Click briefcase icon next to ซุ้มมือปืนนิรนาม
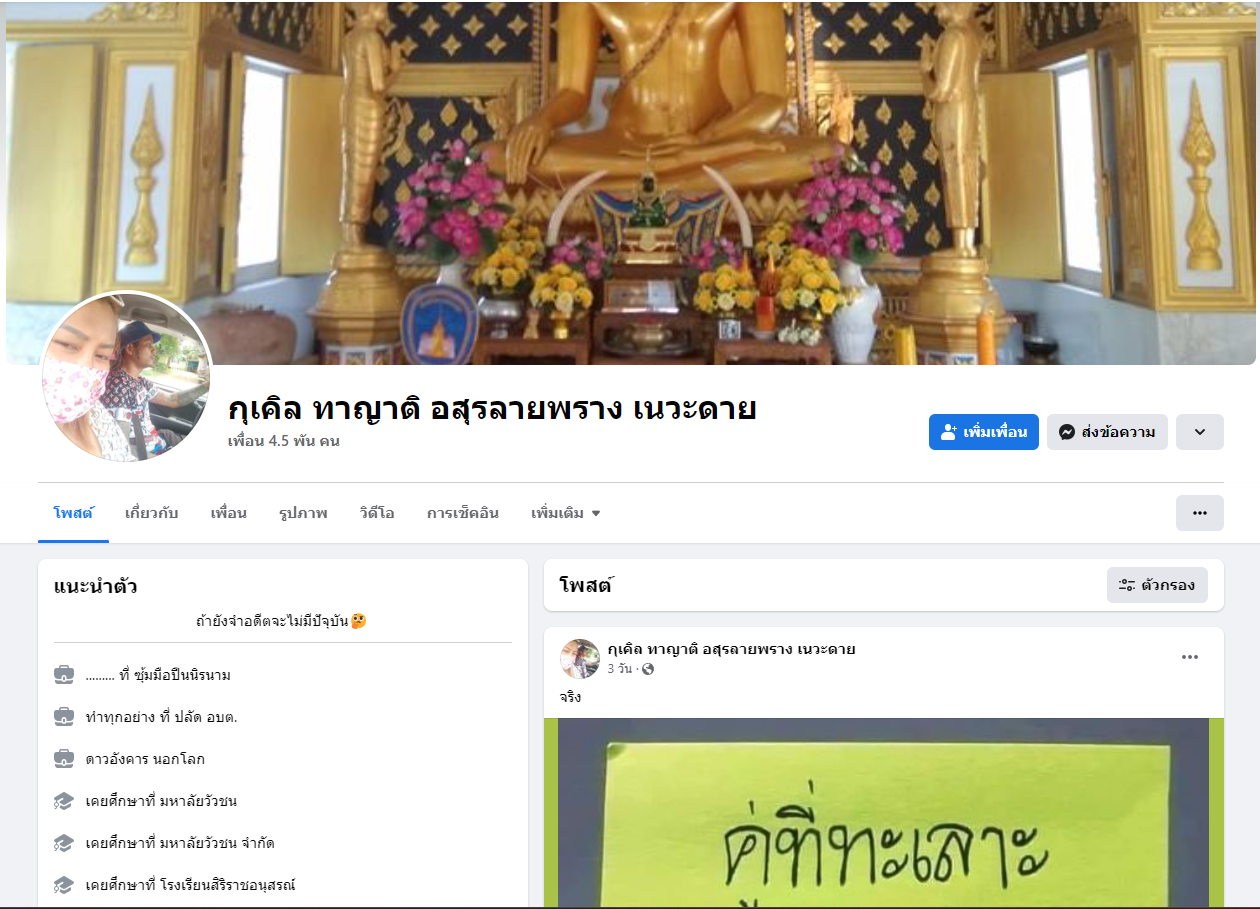Screen dimensions: 1260x909 coord(64,675)
